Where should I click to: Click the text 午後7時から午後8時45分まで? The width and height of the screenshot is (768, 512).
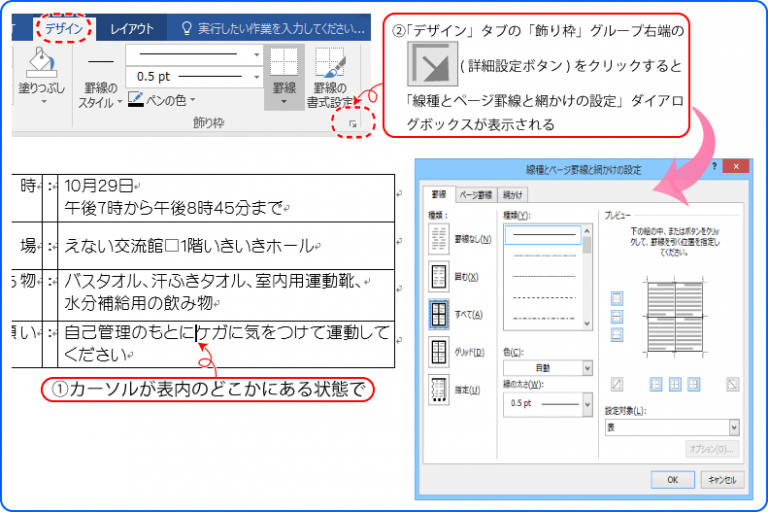point(174,208)
